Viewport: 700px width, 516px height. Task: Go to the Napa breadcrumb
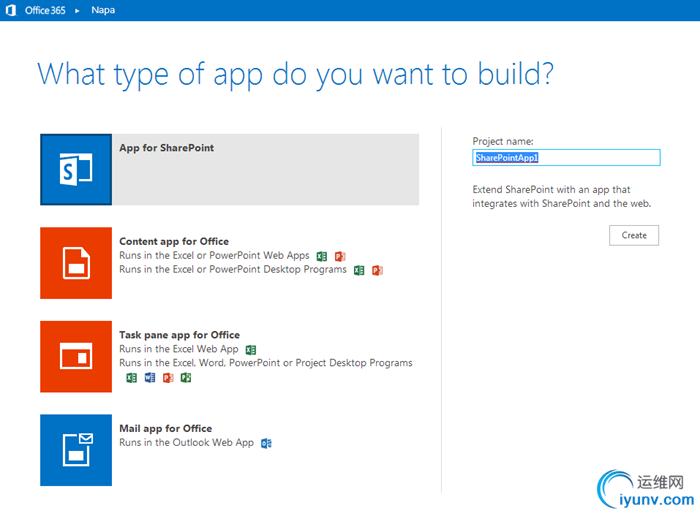[103, 10]
